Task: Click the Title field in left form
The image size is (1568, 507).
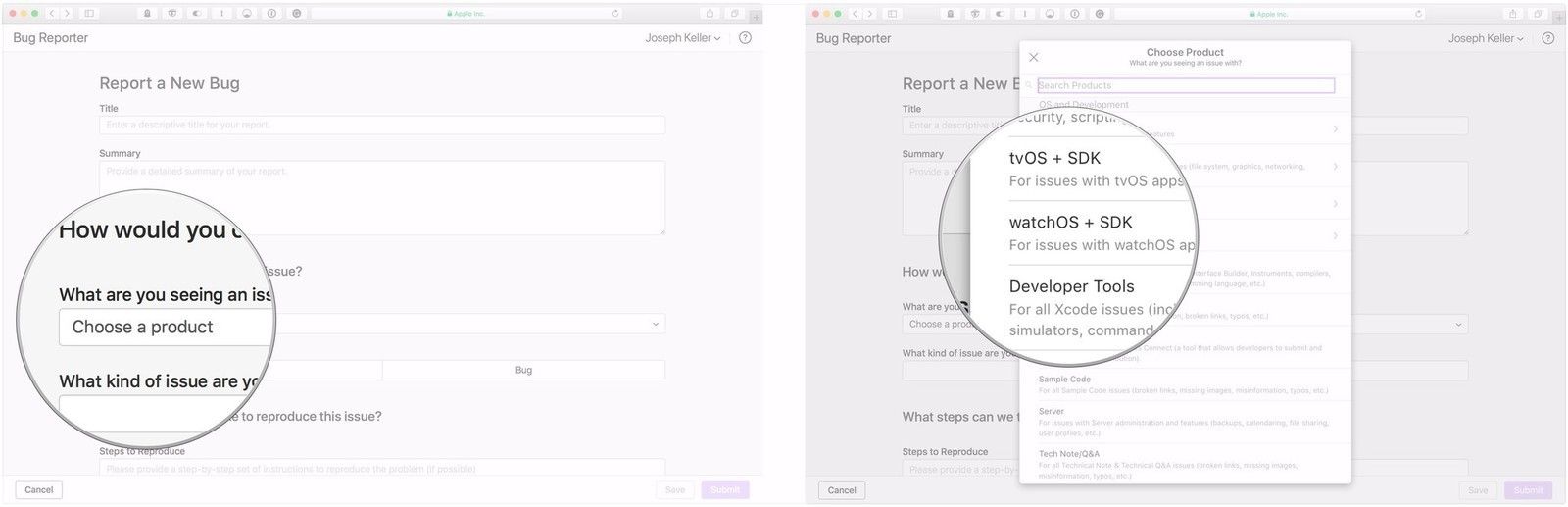Action: pyautogui.click(x=381, y=126)
